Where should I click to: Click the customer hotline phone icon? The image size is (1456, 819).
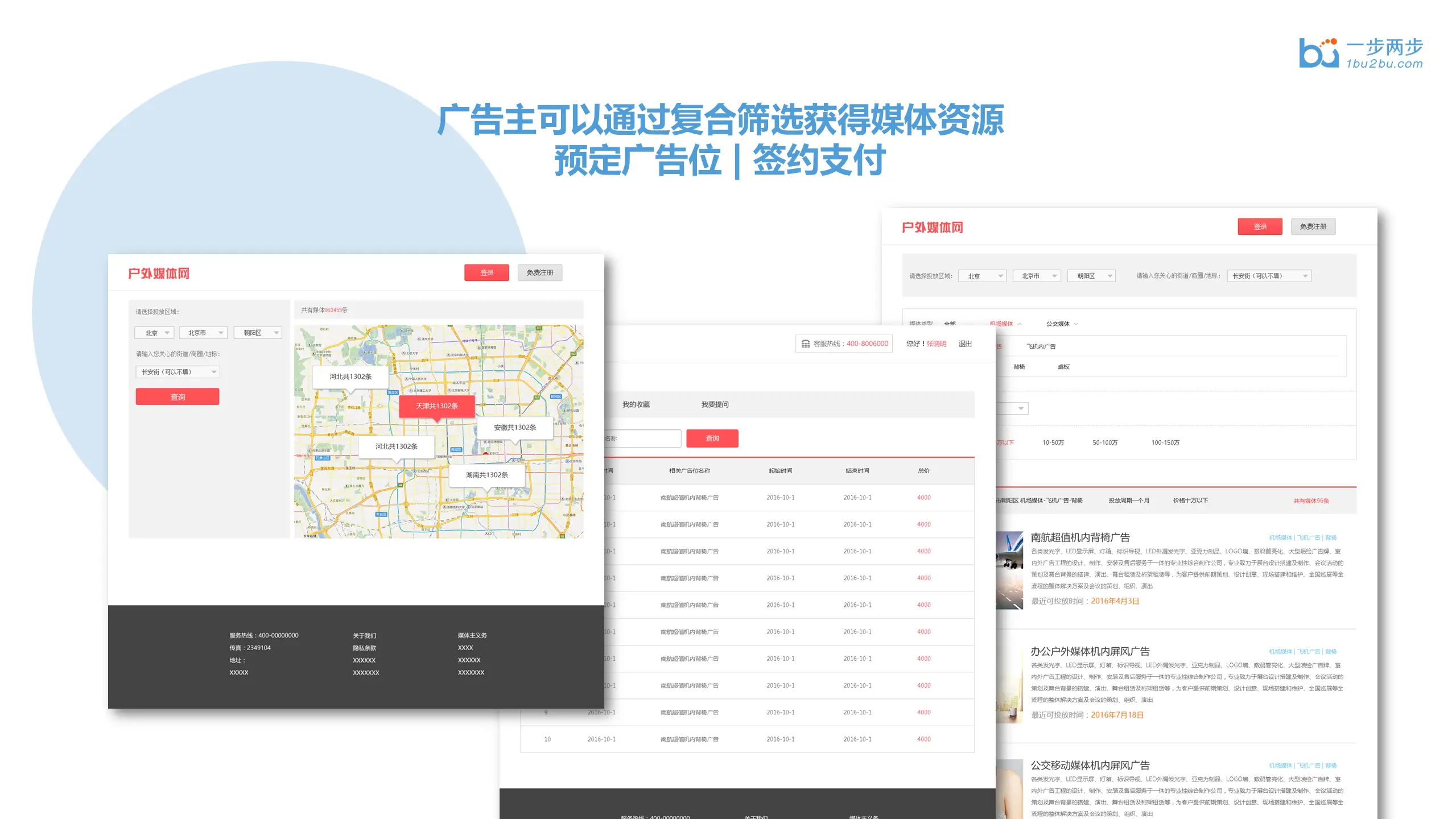point(805,344)
